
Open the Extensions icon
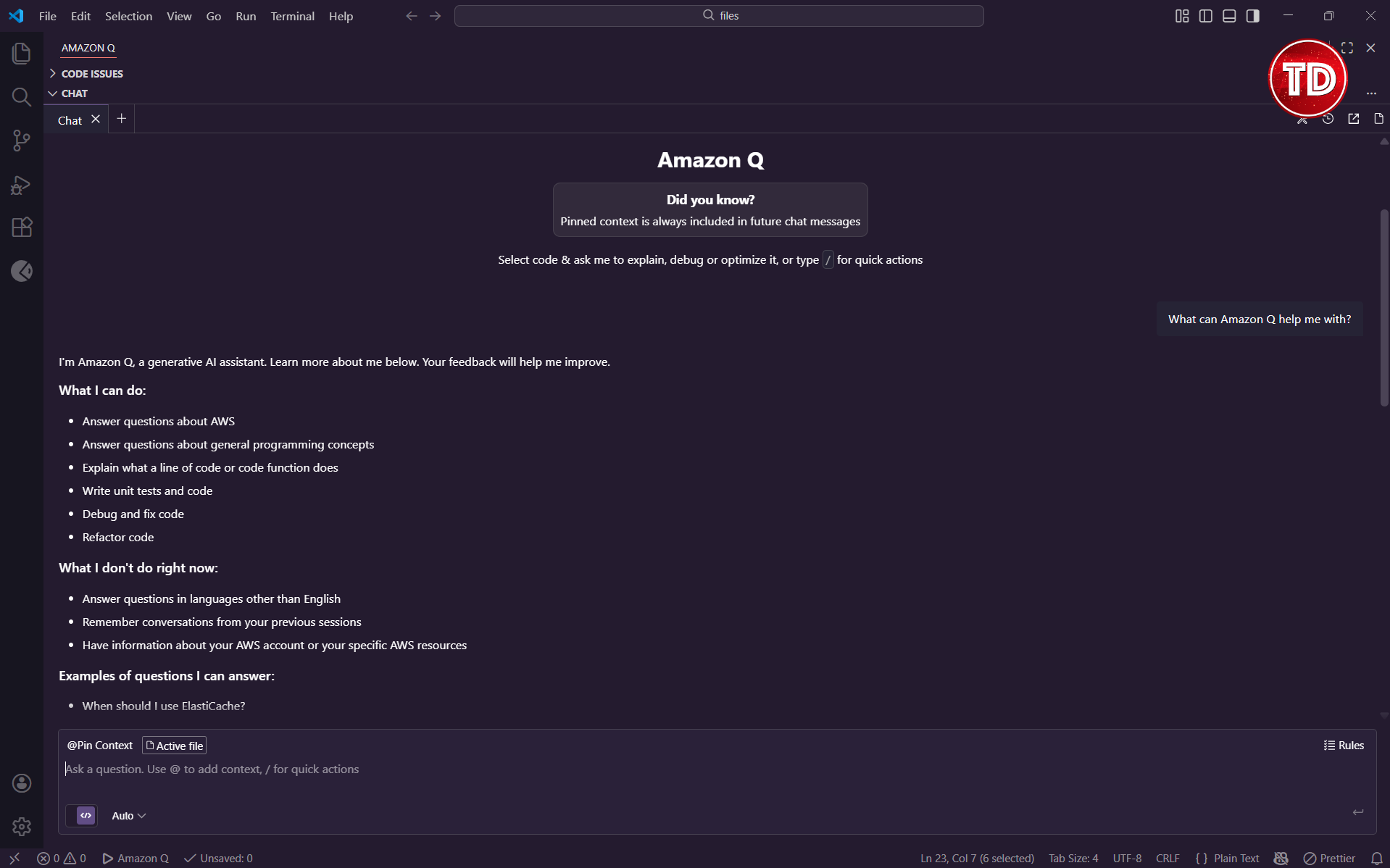point(21,227)
